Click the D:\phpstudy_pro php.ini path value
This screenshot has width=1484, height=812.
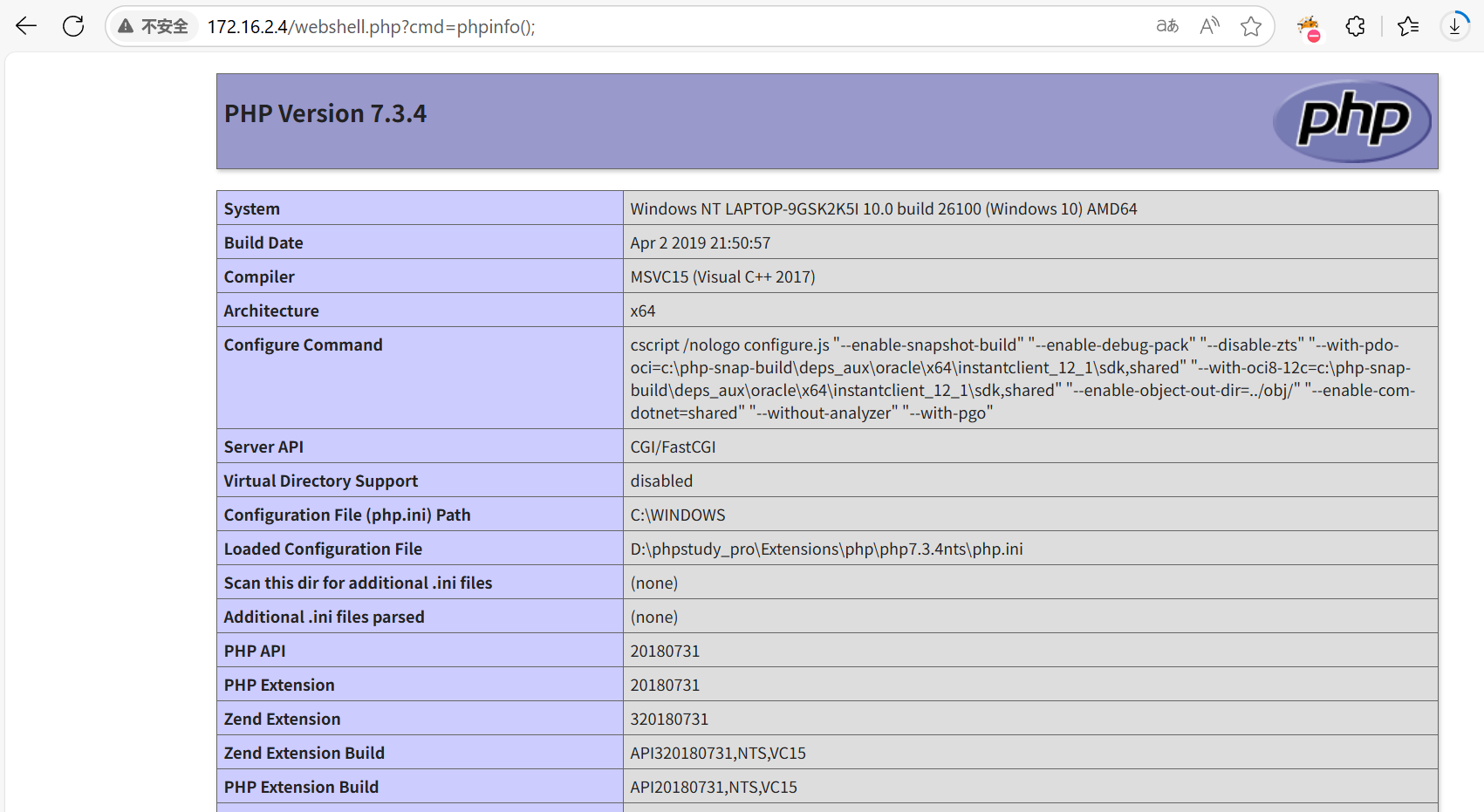(x=827, y=549)
